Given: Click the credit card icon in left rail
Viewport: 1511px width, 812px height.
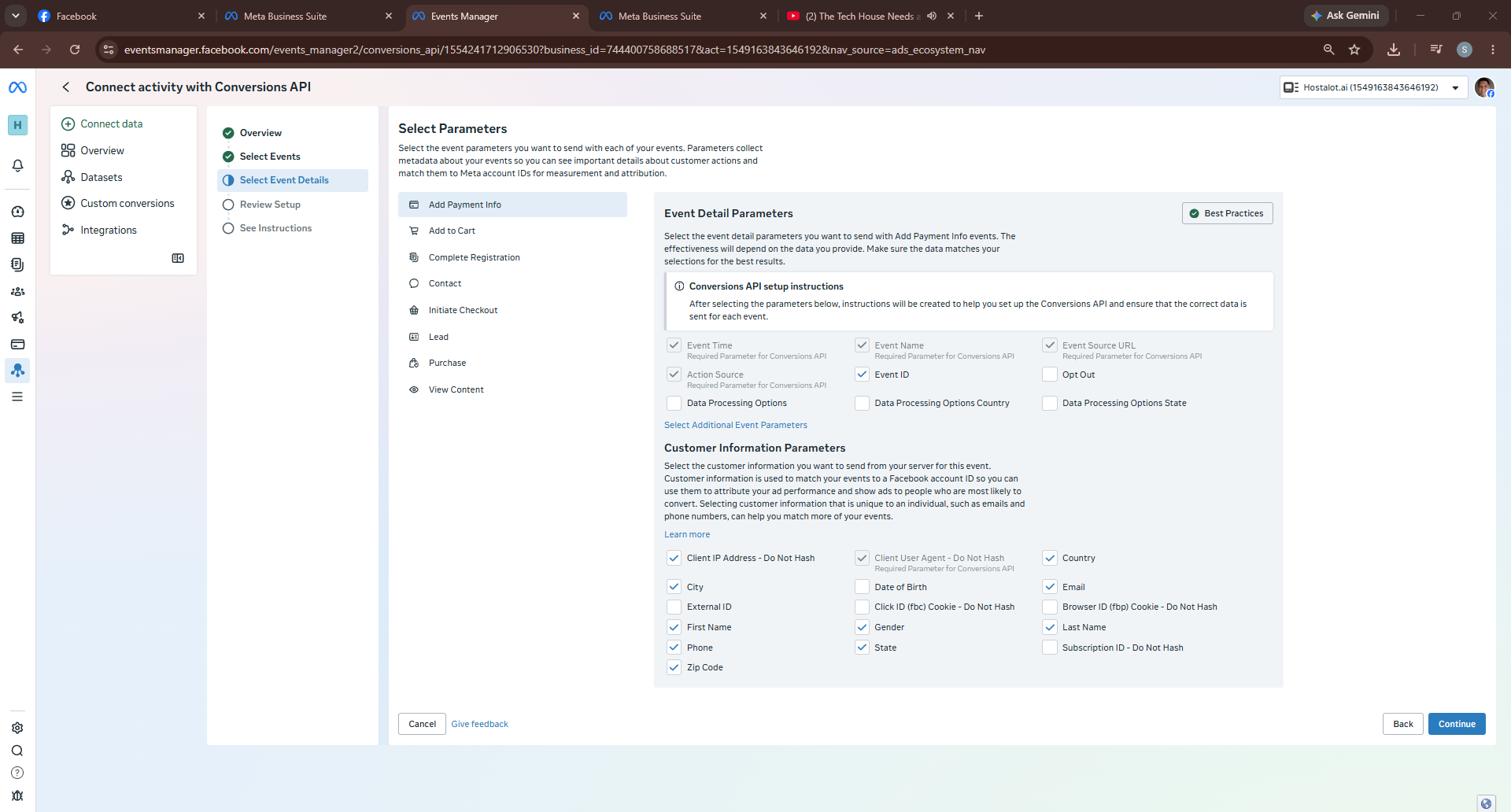Looking at the screenshot, I should (x=17, y=344).
